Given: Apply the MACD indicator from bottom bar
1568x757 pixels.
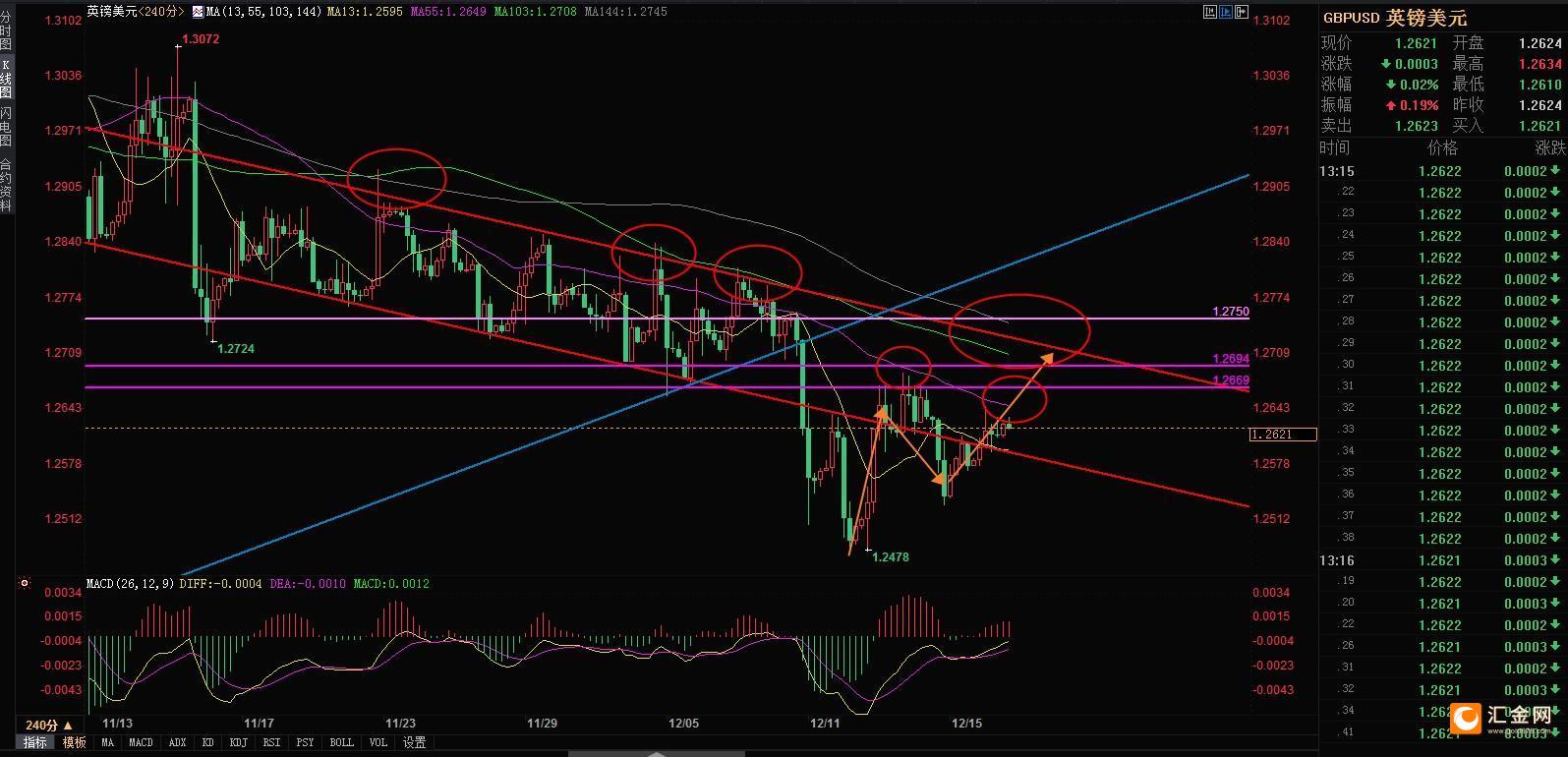Looking at the screenshot, I should 141,743.
